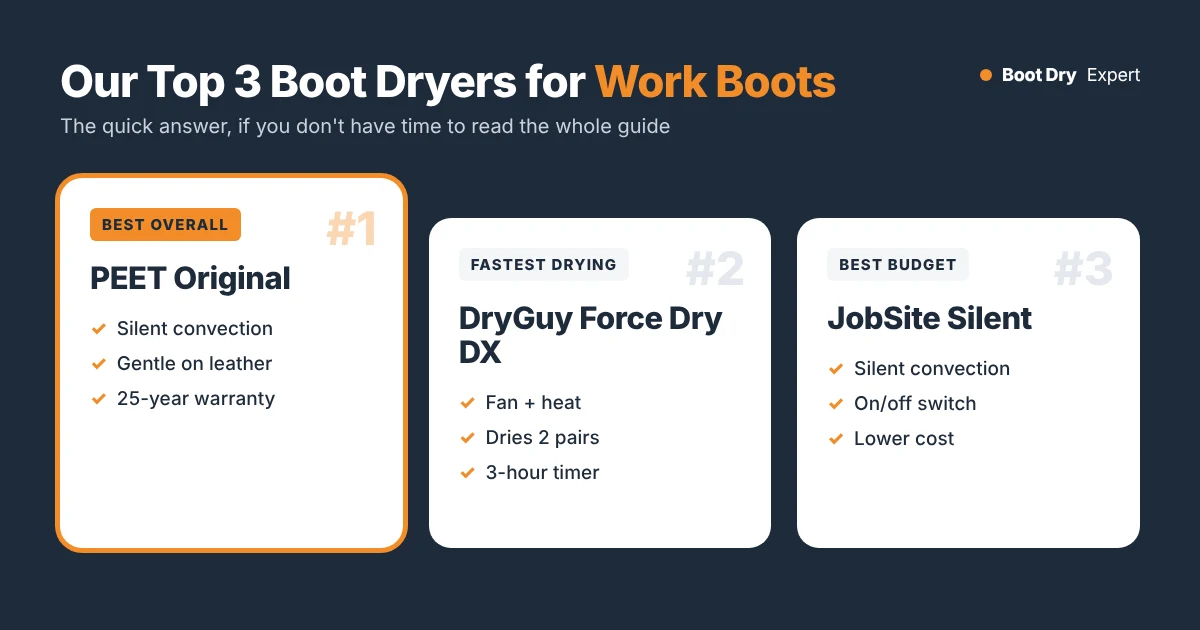Click the Dries 2 pairs feature text
1200x630 pixels.
tap(542, 437)
